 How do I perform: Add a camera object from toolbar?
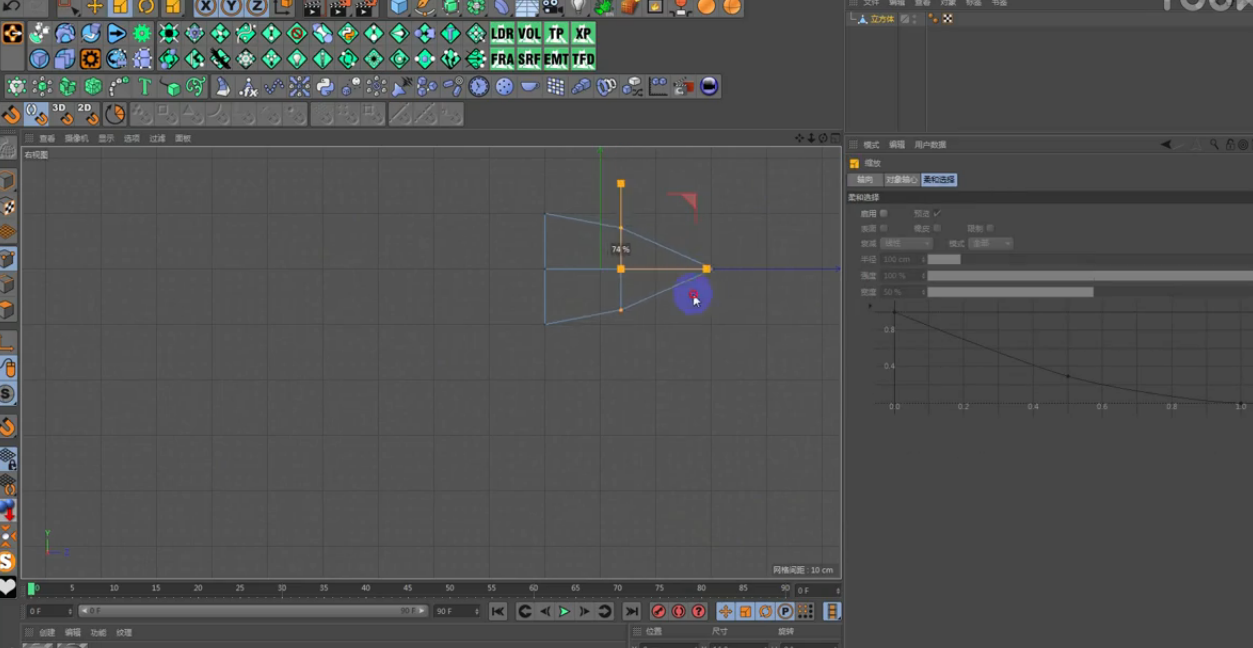point(551,7)
